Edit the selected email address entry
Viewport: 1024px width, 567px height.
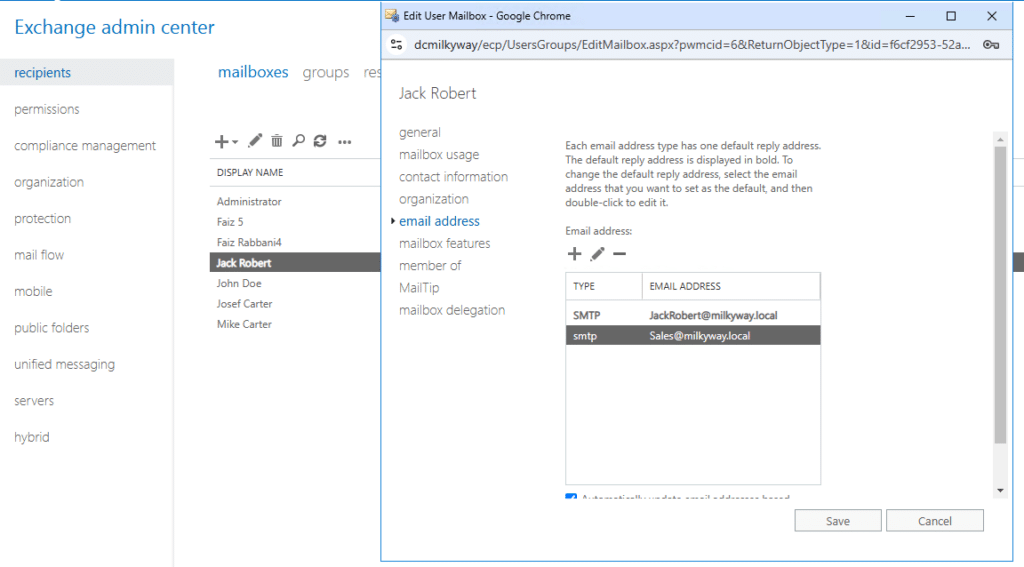tap(597, 253)
